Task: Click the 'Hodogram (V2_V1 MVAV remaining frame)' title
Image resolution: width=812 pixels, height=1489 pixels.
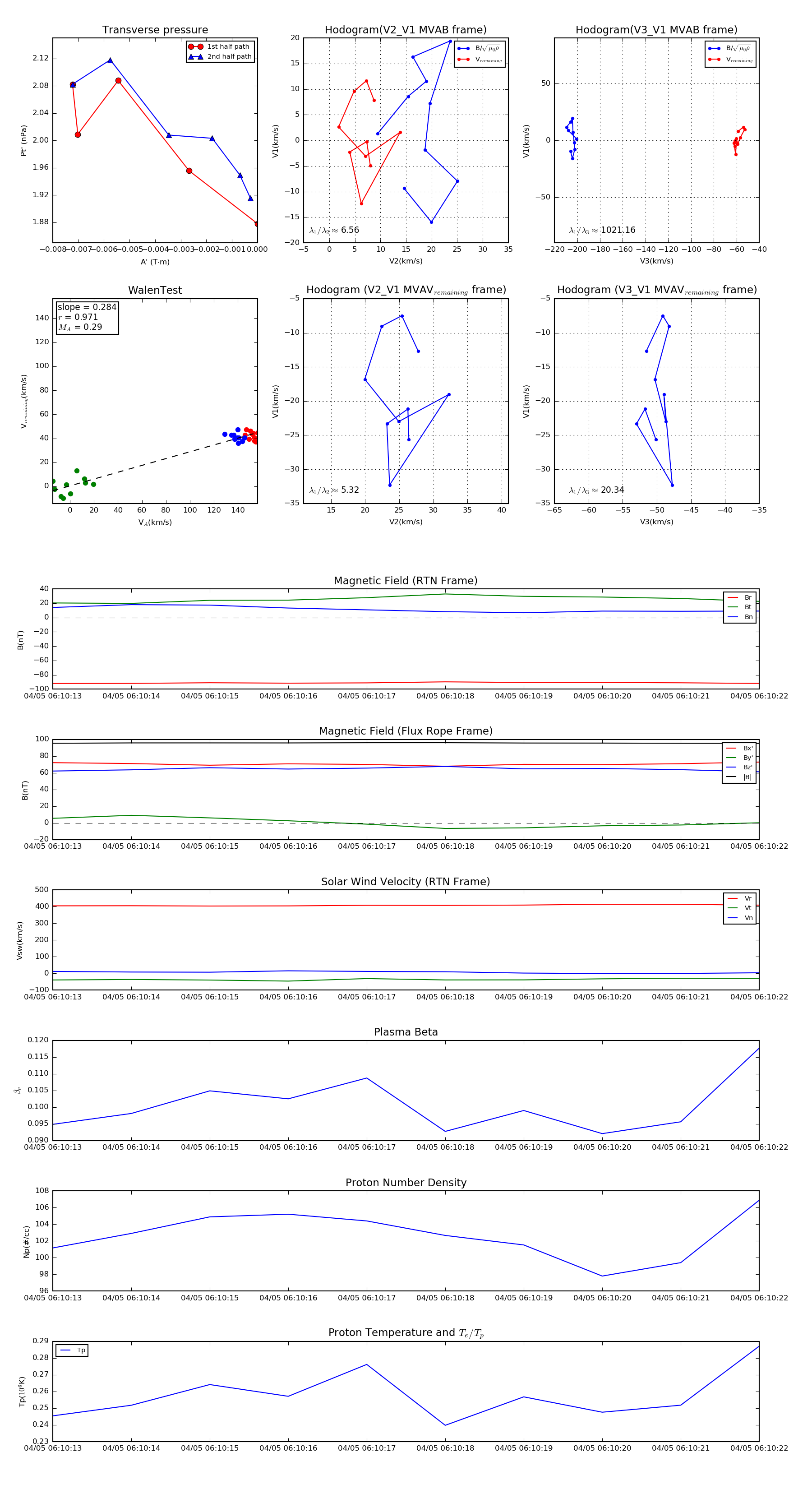Action: coord(406,290)
